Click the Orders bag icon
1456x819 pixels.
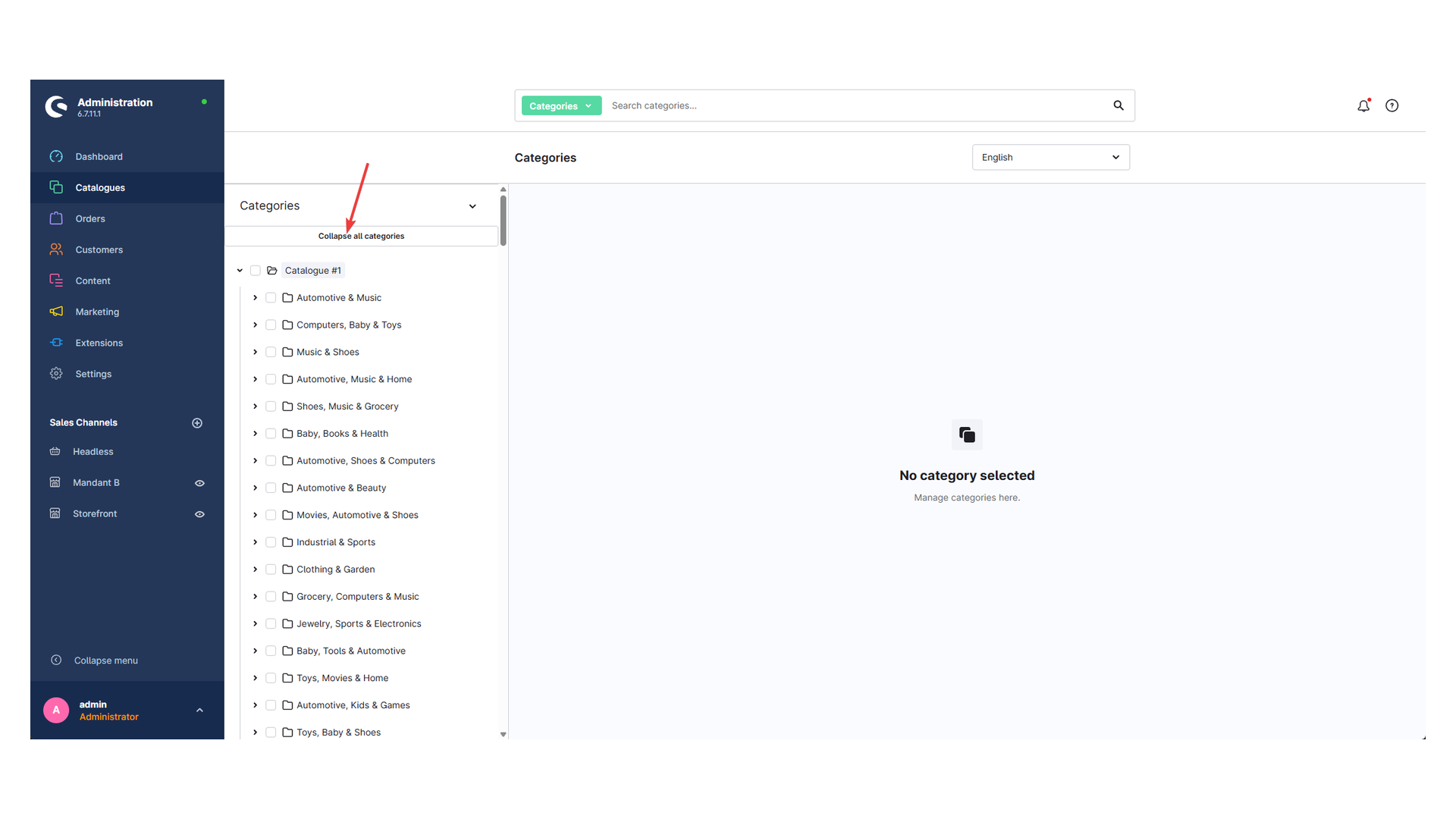56,218
